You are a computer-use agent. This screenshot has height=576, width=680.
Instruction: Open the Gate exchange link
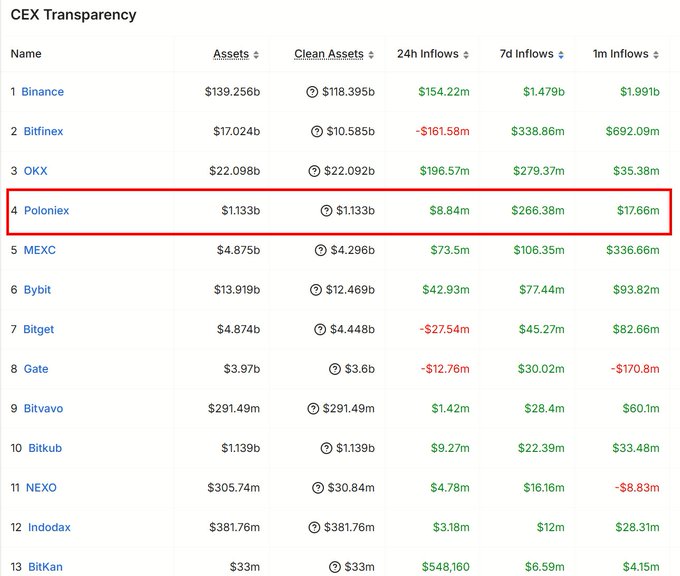pyautogui.click(x=36, y=369)
